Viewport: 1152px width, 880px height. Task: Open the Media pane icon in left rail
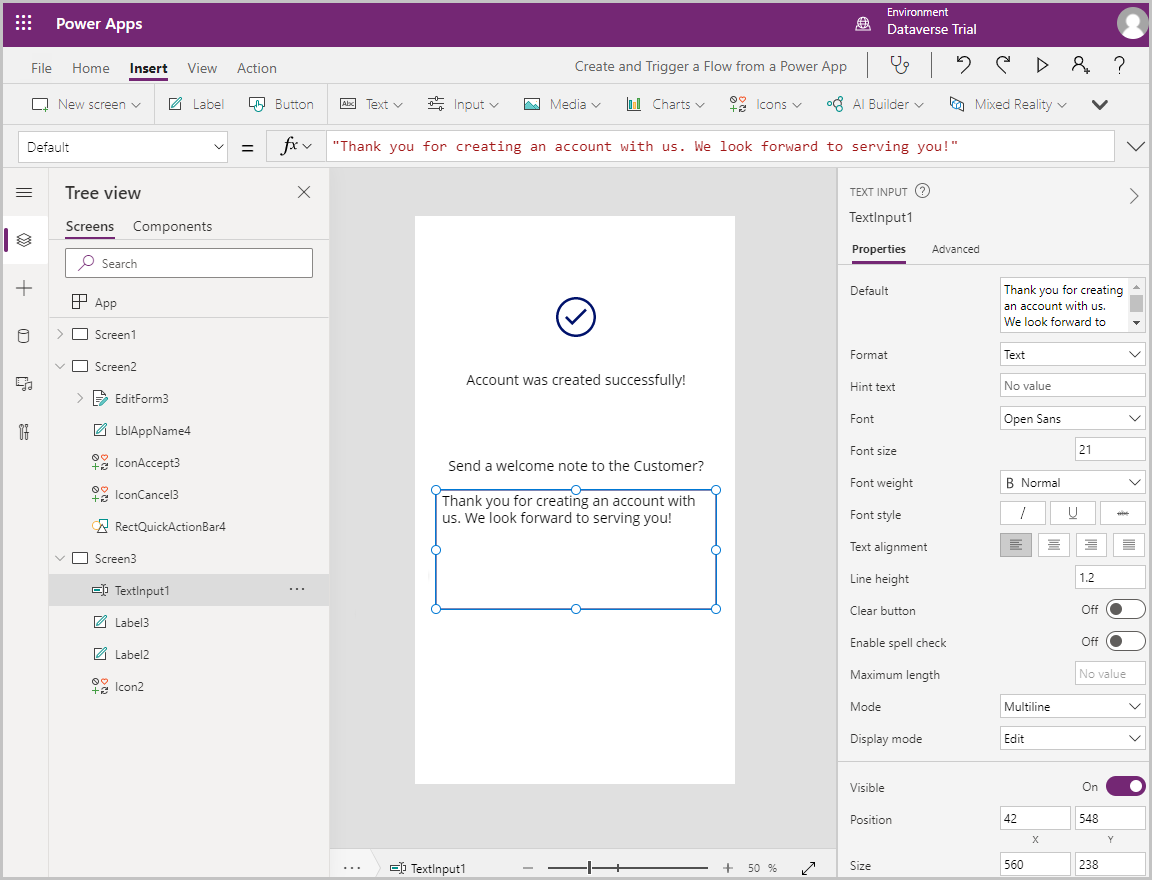click(x=24, y=384)
